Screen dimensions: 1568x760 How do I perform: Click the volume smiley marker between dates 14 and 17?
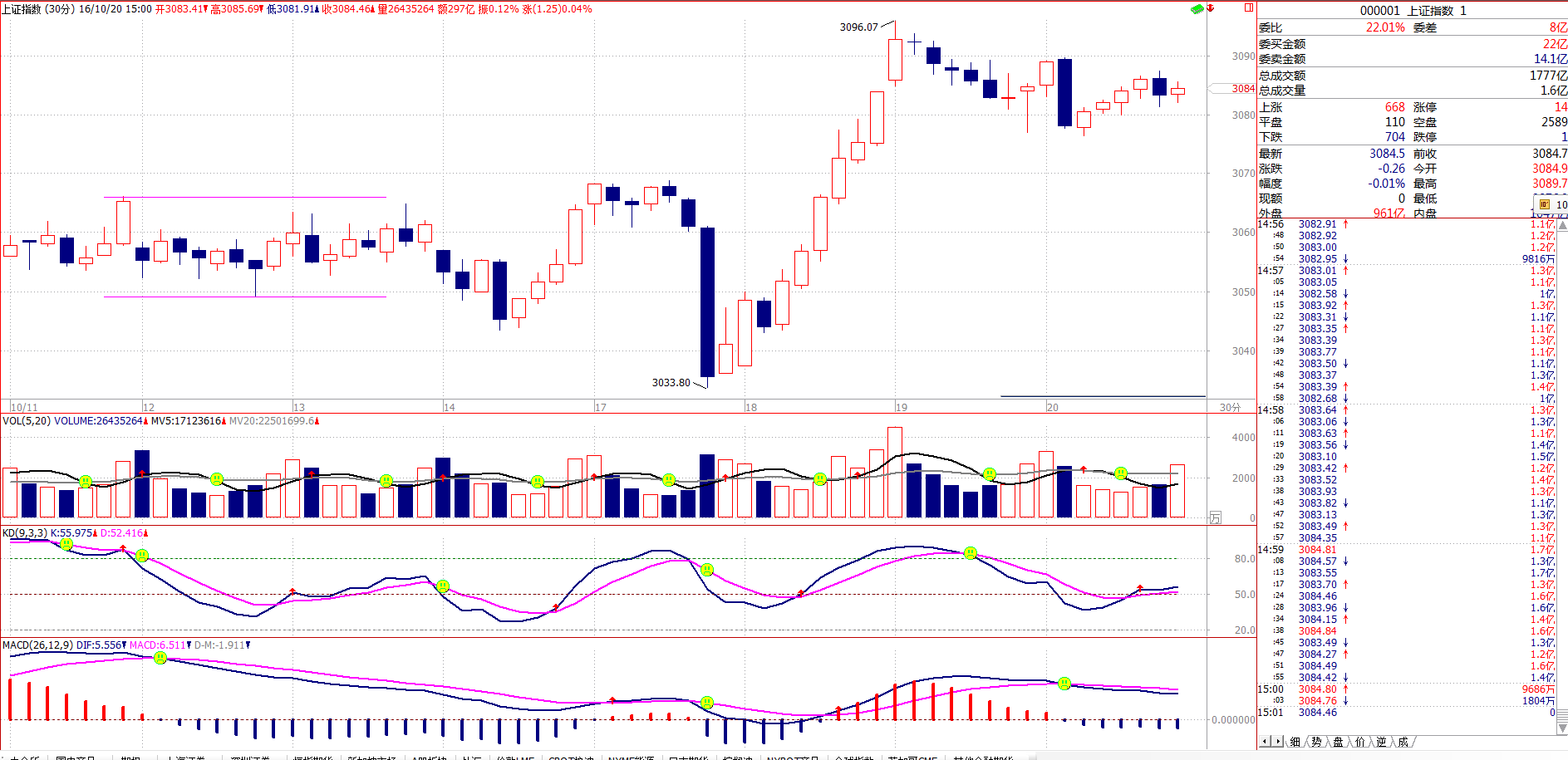point(538,482)
